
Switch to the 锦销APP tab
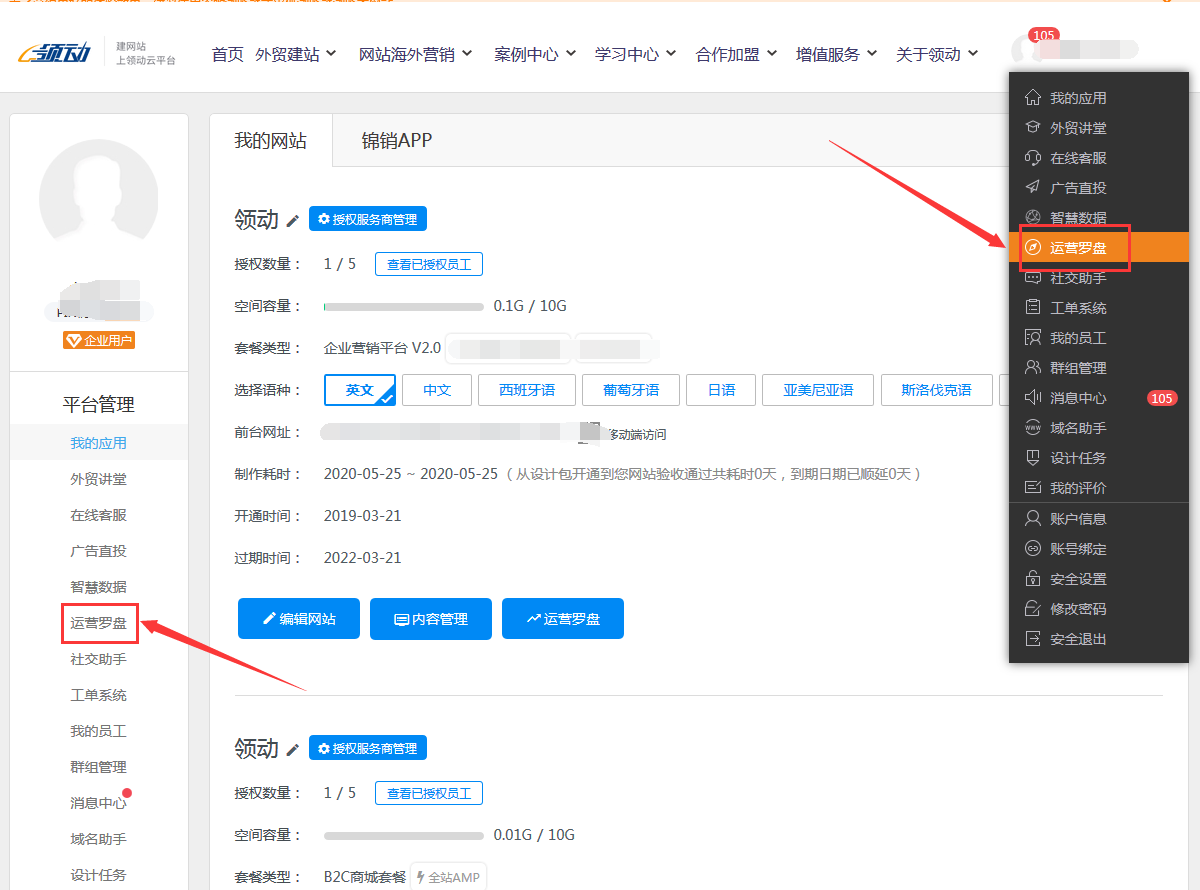(397, 140)
